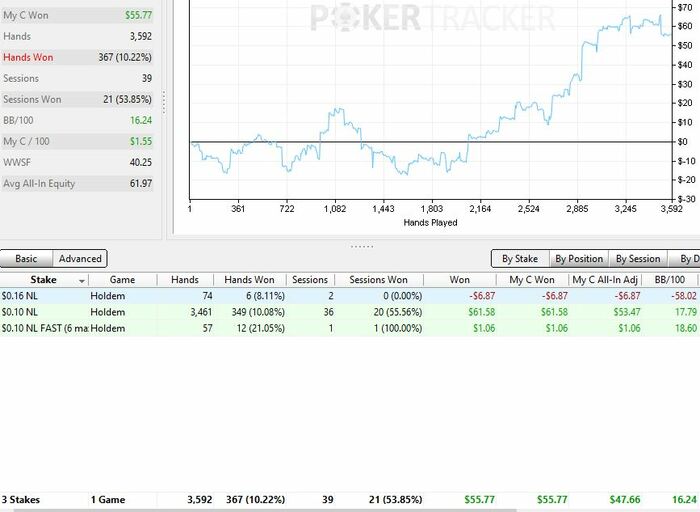Click the BB/100 statistic in sidebar
Viewport: 700px width, 512px height.
coord(77,120)
